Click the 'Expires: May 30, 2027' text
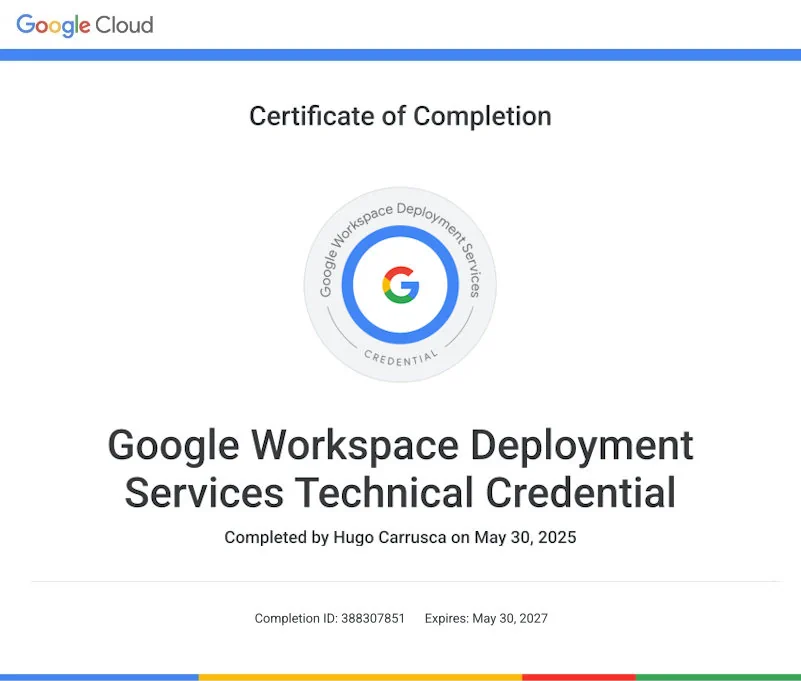The image size is (801, 681). [x=486, y=618]
